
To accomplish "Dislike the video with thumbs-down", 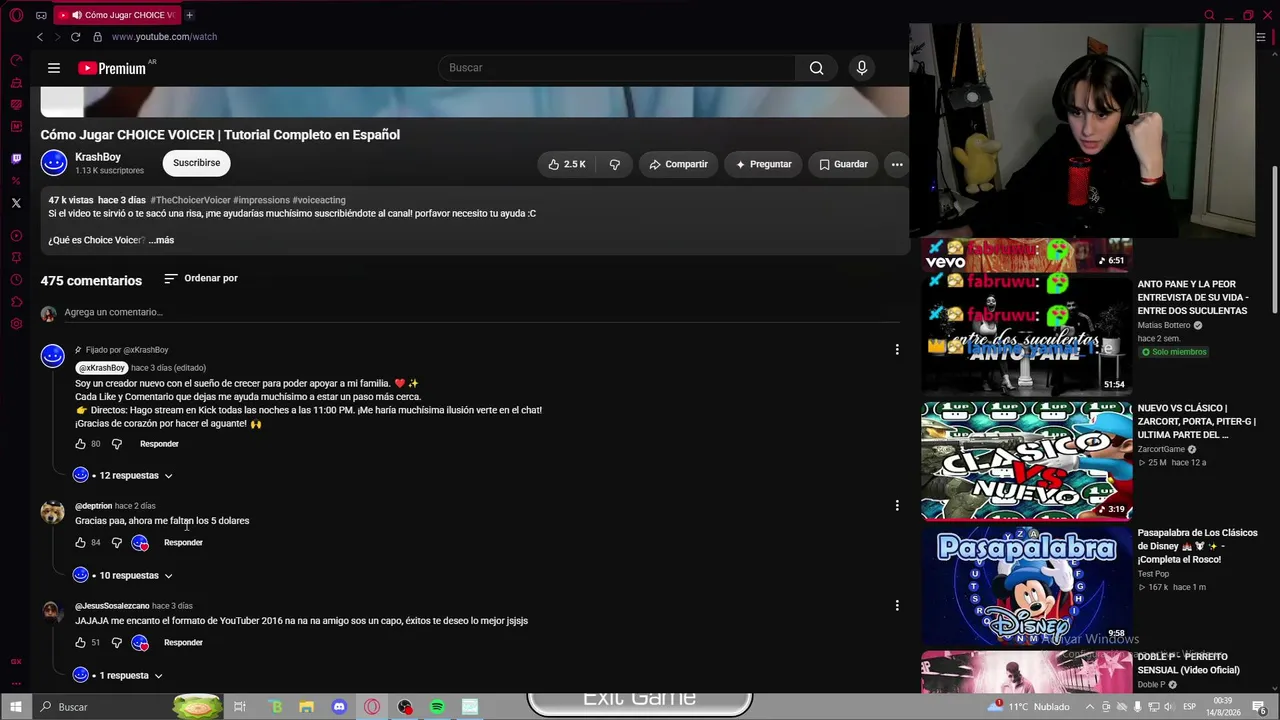I will 615,164.
